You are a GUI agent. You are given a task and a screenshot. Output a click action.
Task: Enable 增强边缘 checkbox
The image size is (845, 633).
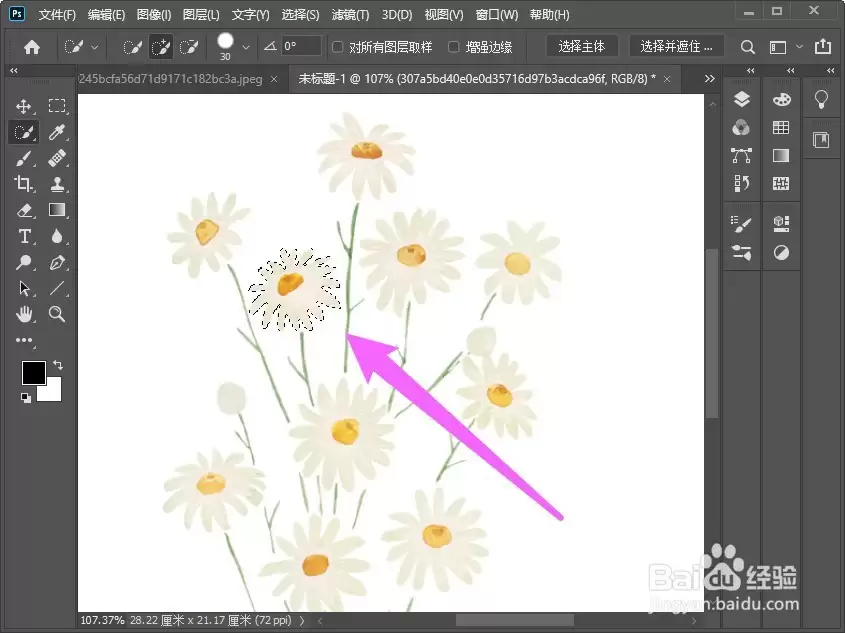pos(454,47)
